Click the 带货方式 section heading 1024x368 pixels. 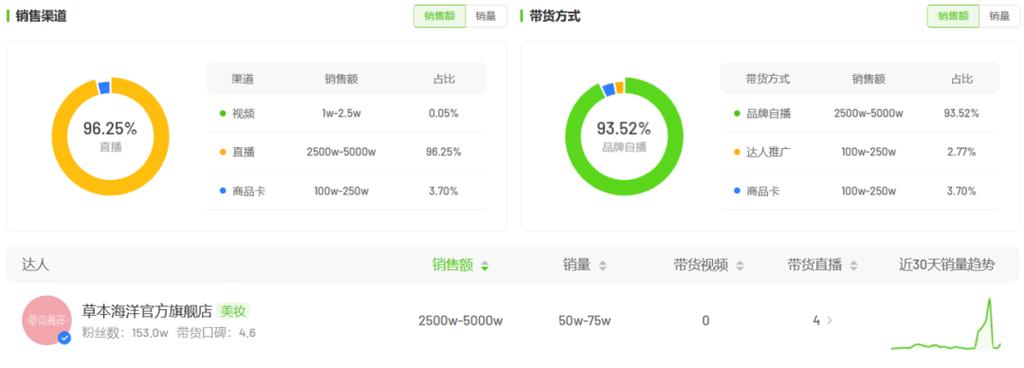[554, 16]
